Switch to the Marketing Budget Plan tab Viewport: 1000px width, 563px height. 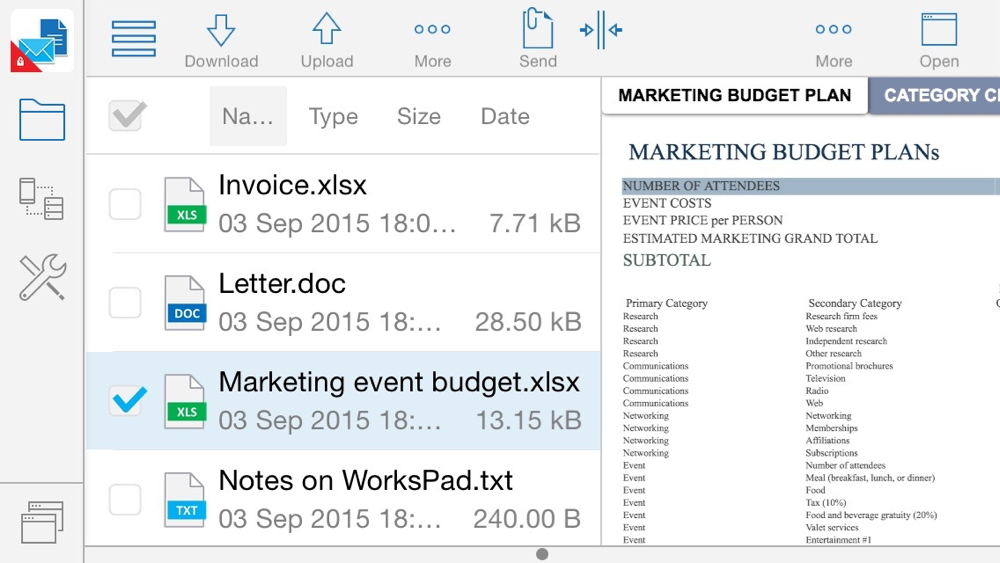(x=734, y=96)
